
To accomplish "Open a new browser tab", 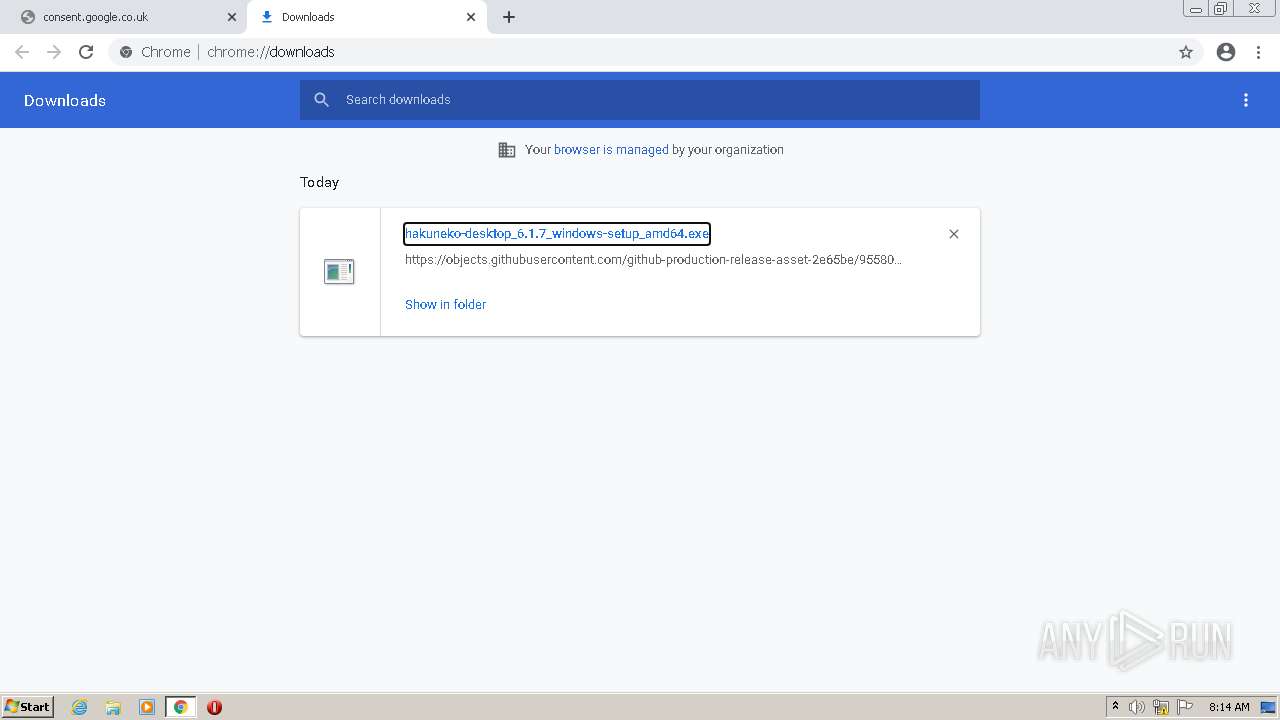I will [508, 17].
